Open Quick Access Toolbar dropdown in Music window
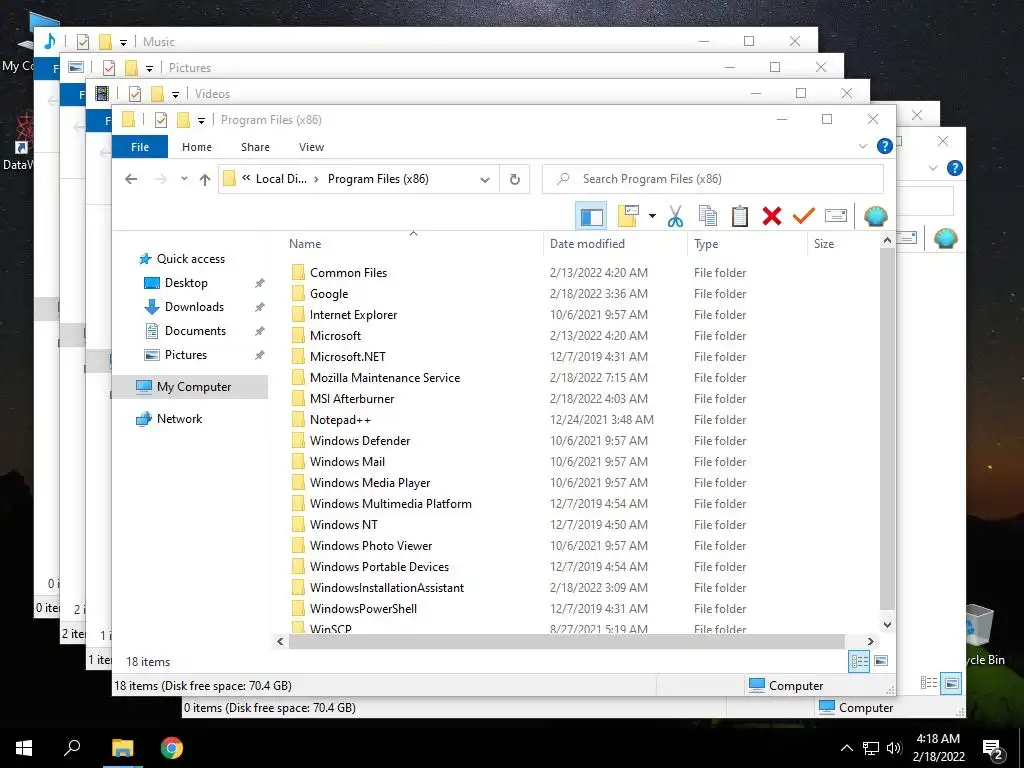The height and width of the screenshot is (768, 1024). pyautogui.click(x=123, y=42)
